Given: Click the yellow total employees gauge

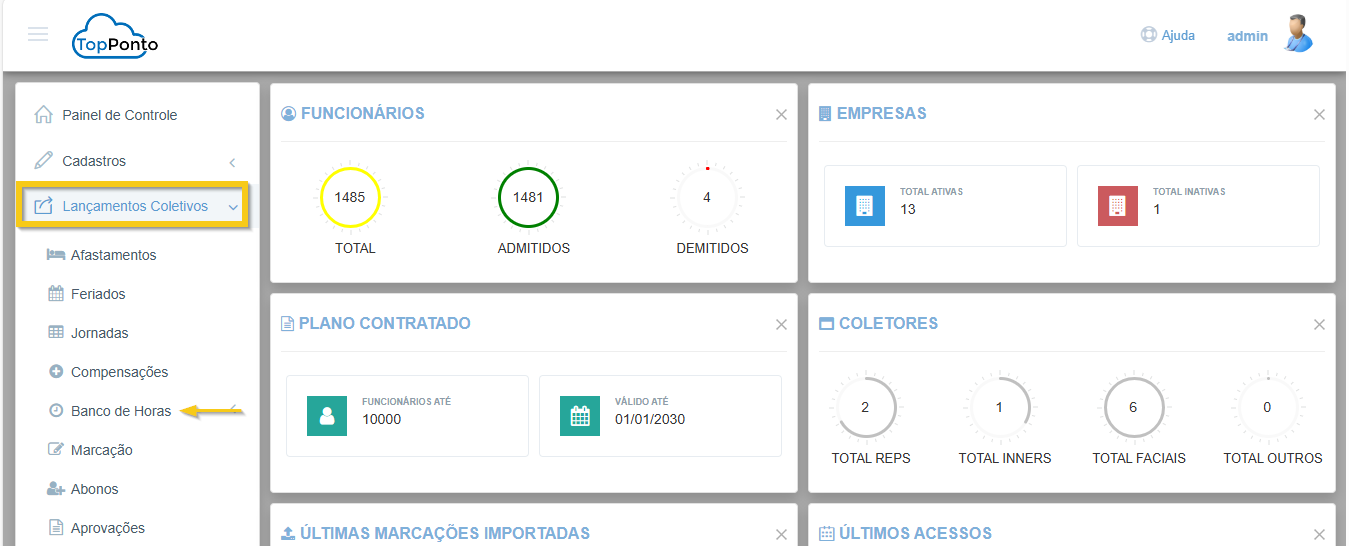Looking at the screenshot, I should coord(349,197).
